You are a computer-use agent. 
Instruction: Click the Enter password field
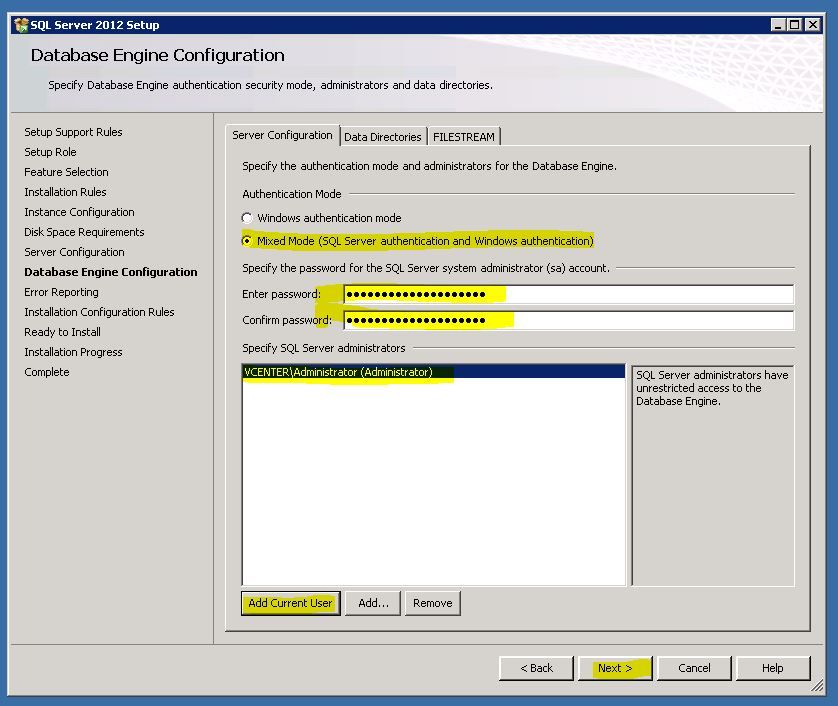click(x=569, y=294)
